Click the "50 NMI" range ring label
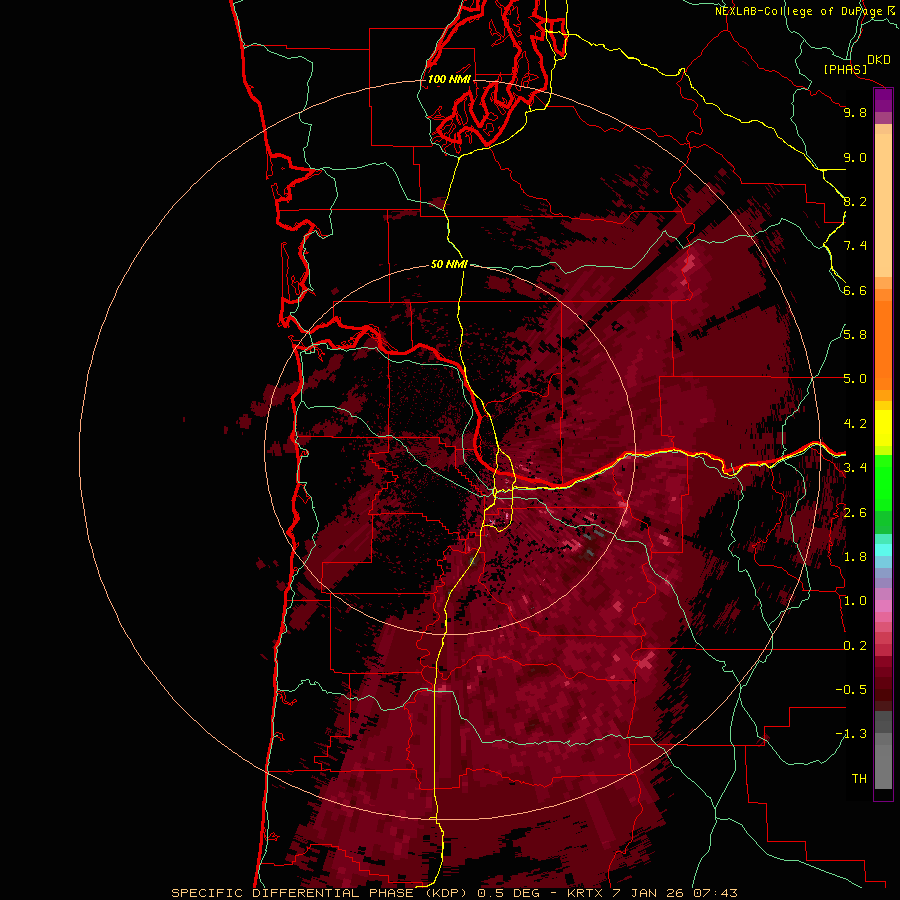 (449, 265)
